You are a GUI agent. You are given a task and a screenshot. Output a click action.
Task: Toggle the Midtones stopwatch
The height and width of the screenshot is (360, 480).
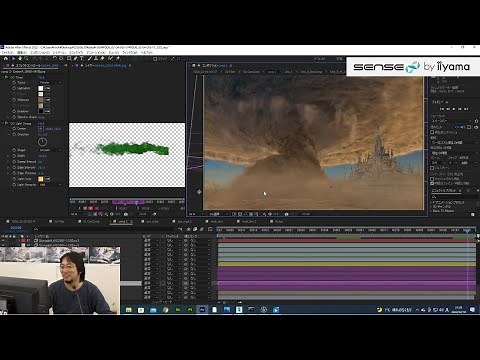14,100
